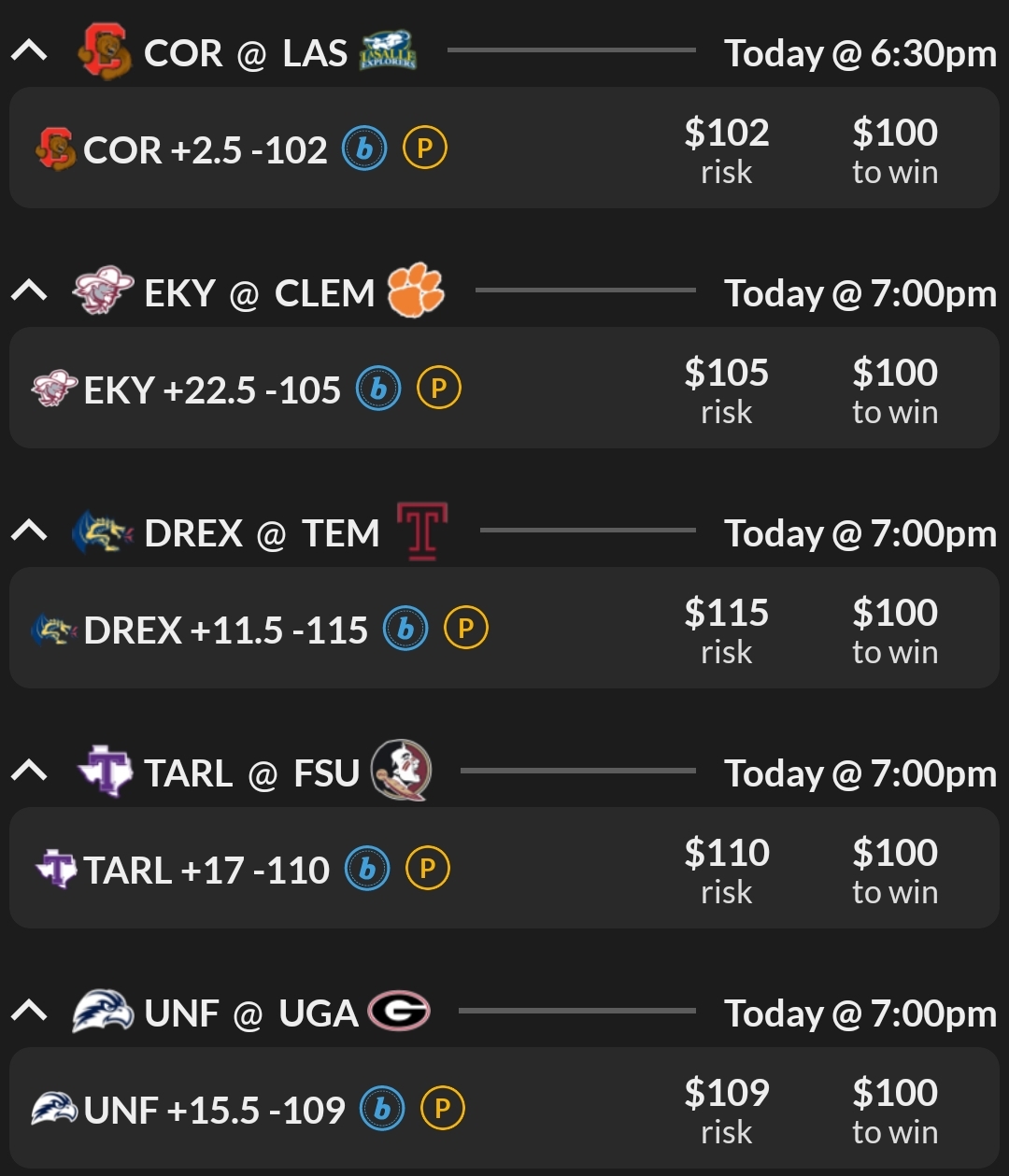The height and width of the screenshot is (1176, 1009).
Task: Tap the blue 'b' icon beside EKY +22.5
Action: (378, 390)
